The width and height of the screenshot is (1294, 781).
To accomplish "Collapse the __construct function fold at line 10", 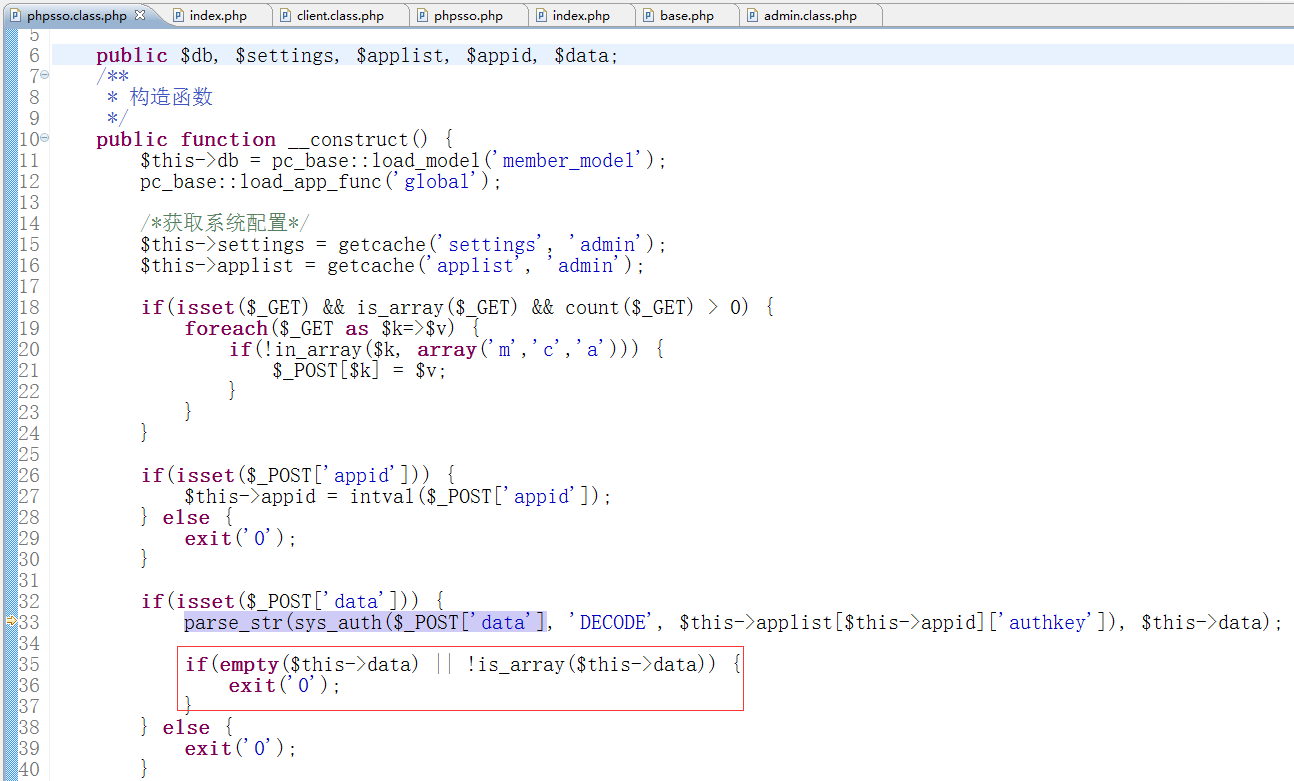I will pyautogui.click(x=45, y=139).
